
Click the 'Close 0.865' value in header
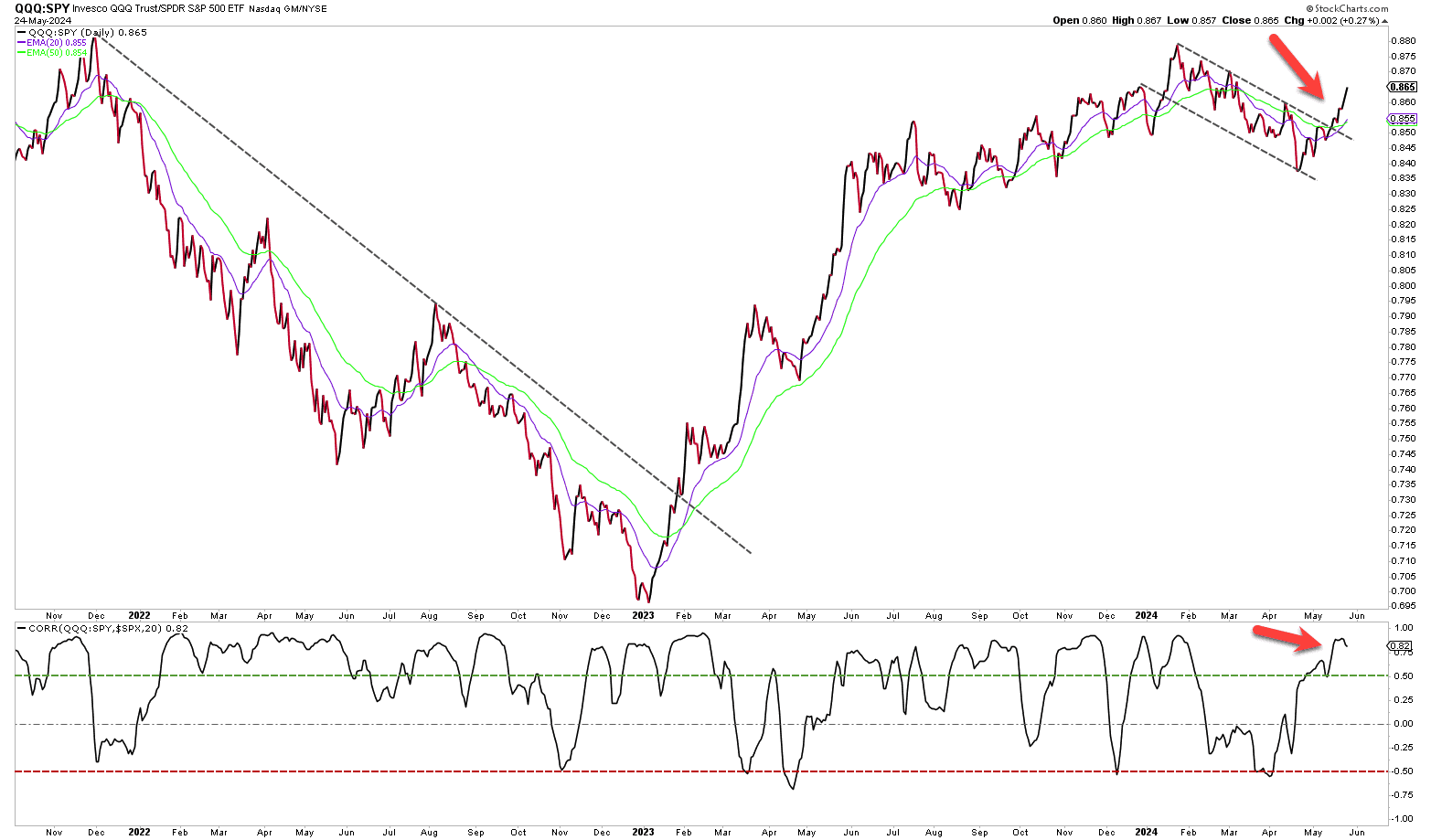tap(1251, 20)
